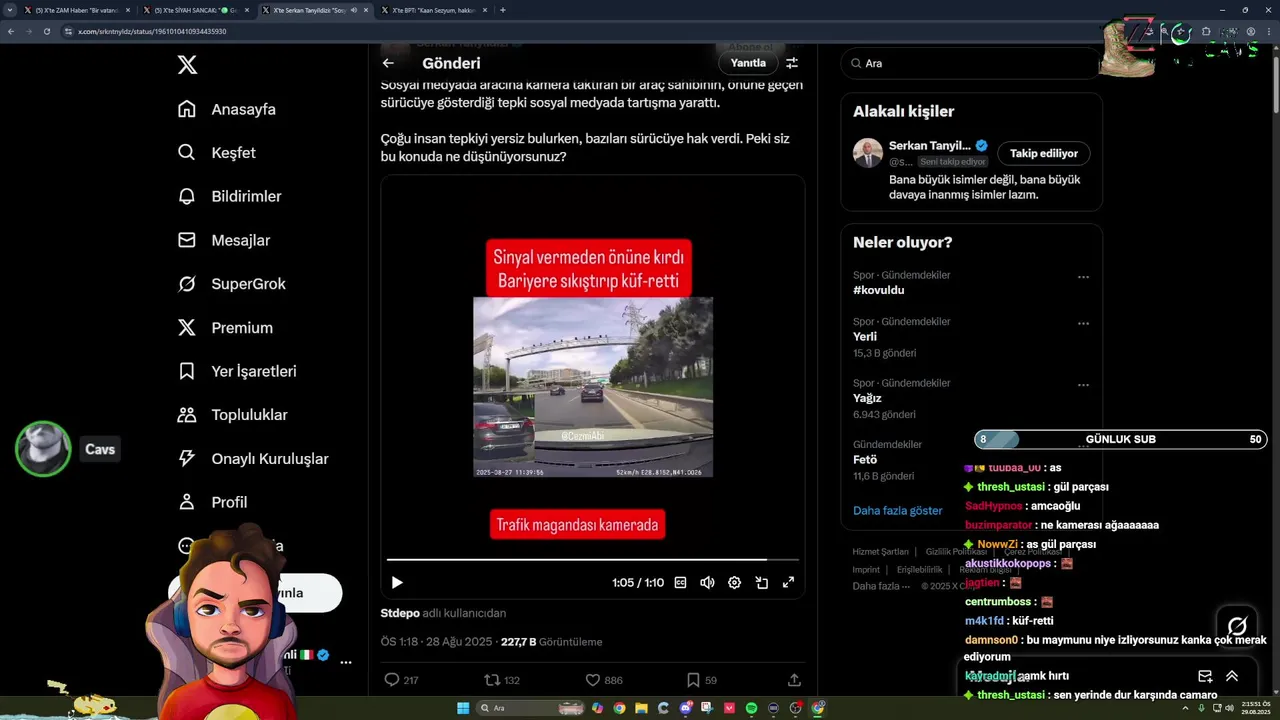
Task: Open Mesajlar messages
Action: (x=224, y=240)
